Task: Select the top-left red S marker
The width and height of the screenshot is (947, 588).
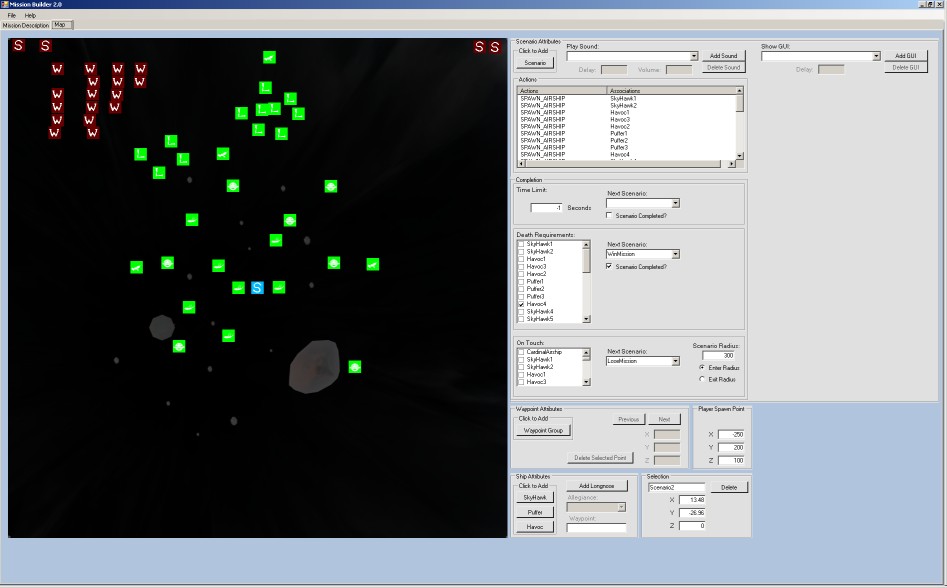Action: coord(18,46)
